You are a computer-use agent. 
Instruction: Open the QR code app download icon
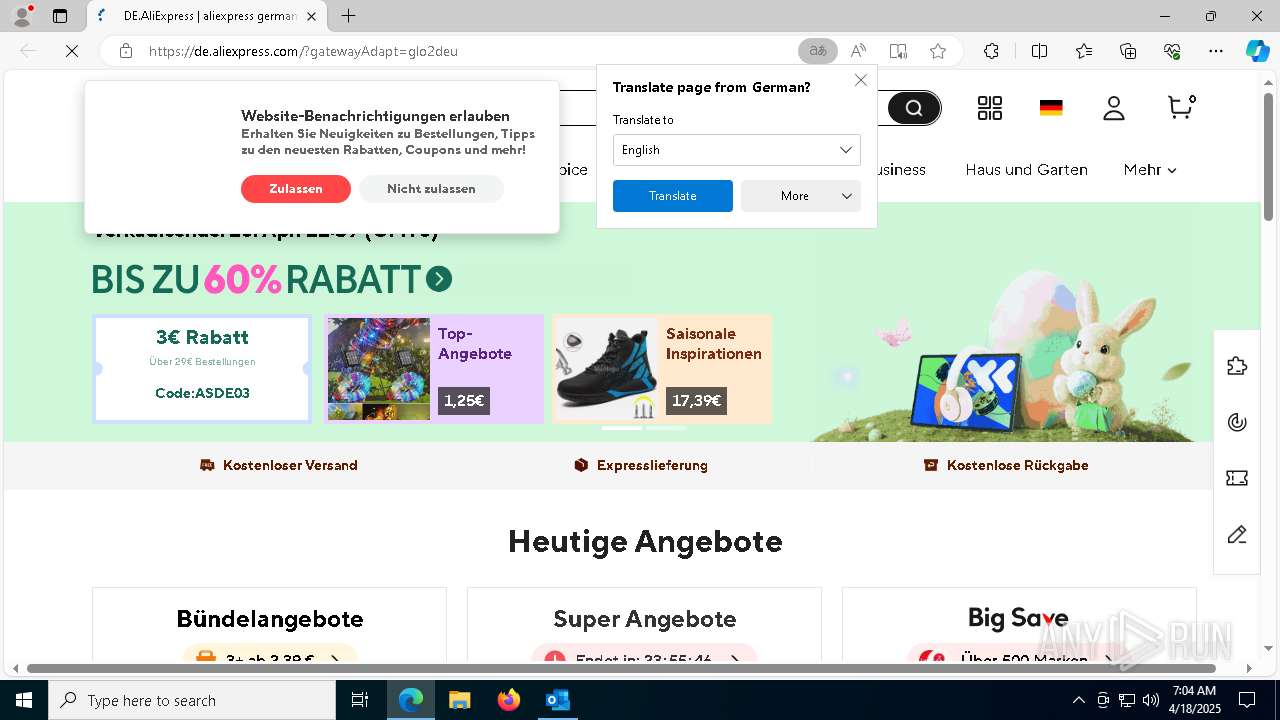point(990,108)
